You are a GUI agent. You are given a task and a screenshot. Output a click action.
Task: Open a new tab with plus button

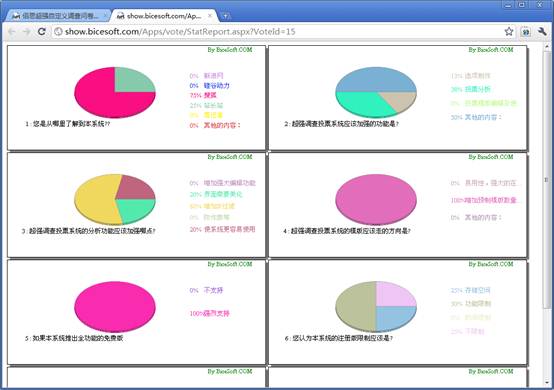point(225,16)
